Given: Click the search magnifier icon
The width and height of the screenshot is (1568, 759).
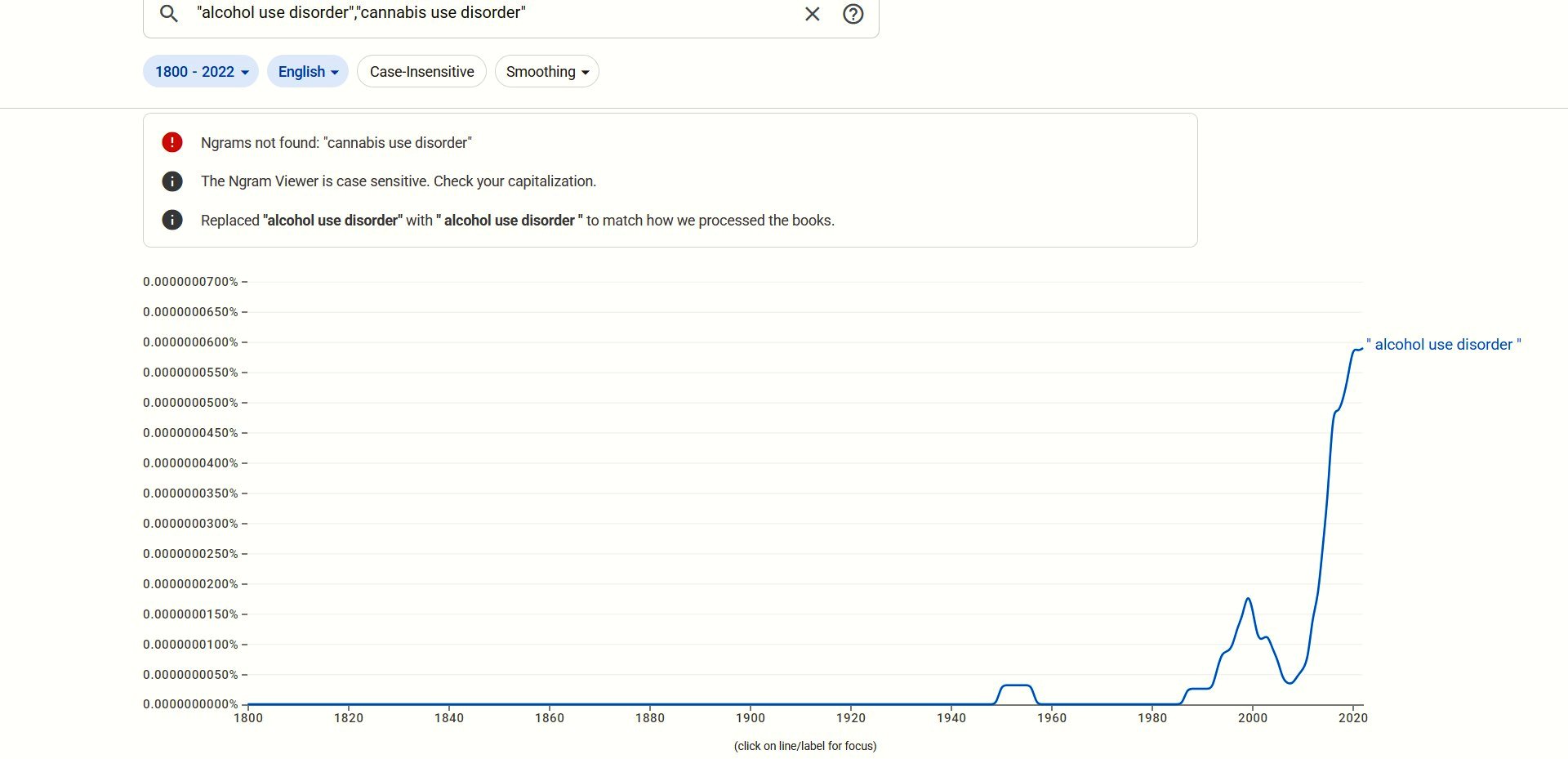Looking at the screenshot, I should click(x=168, y=14).
